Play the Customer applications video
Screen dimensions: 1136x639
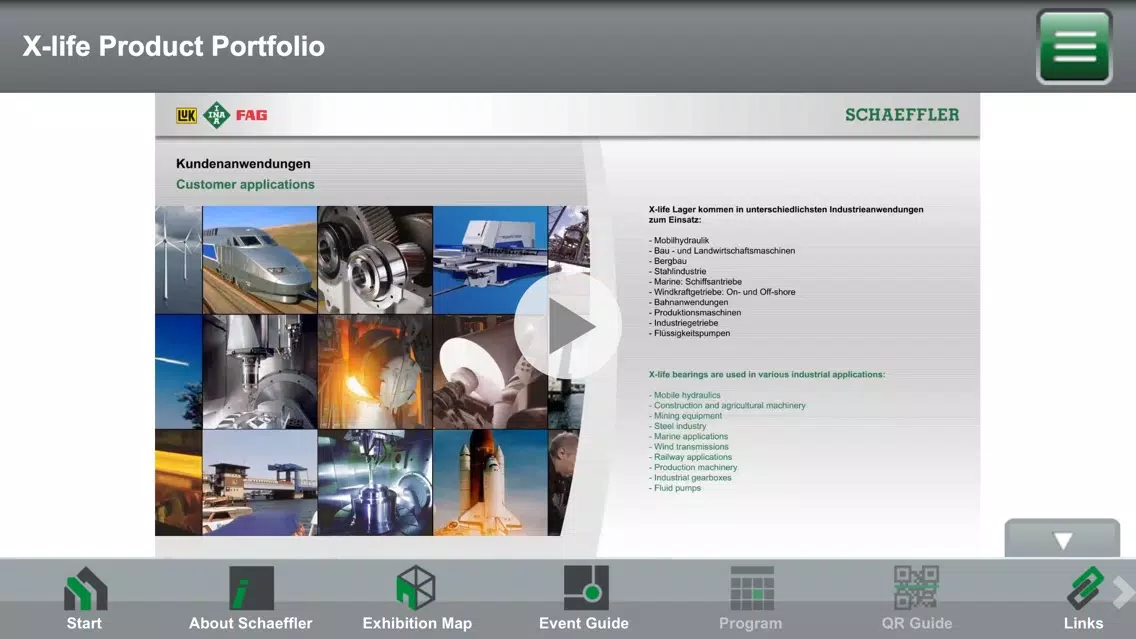coord(568,327)
